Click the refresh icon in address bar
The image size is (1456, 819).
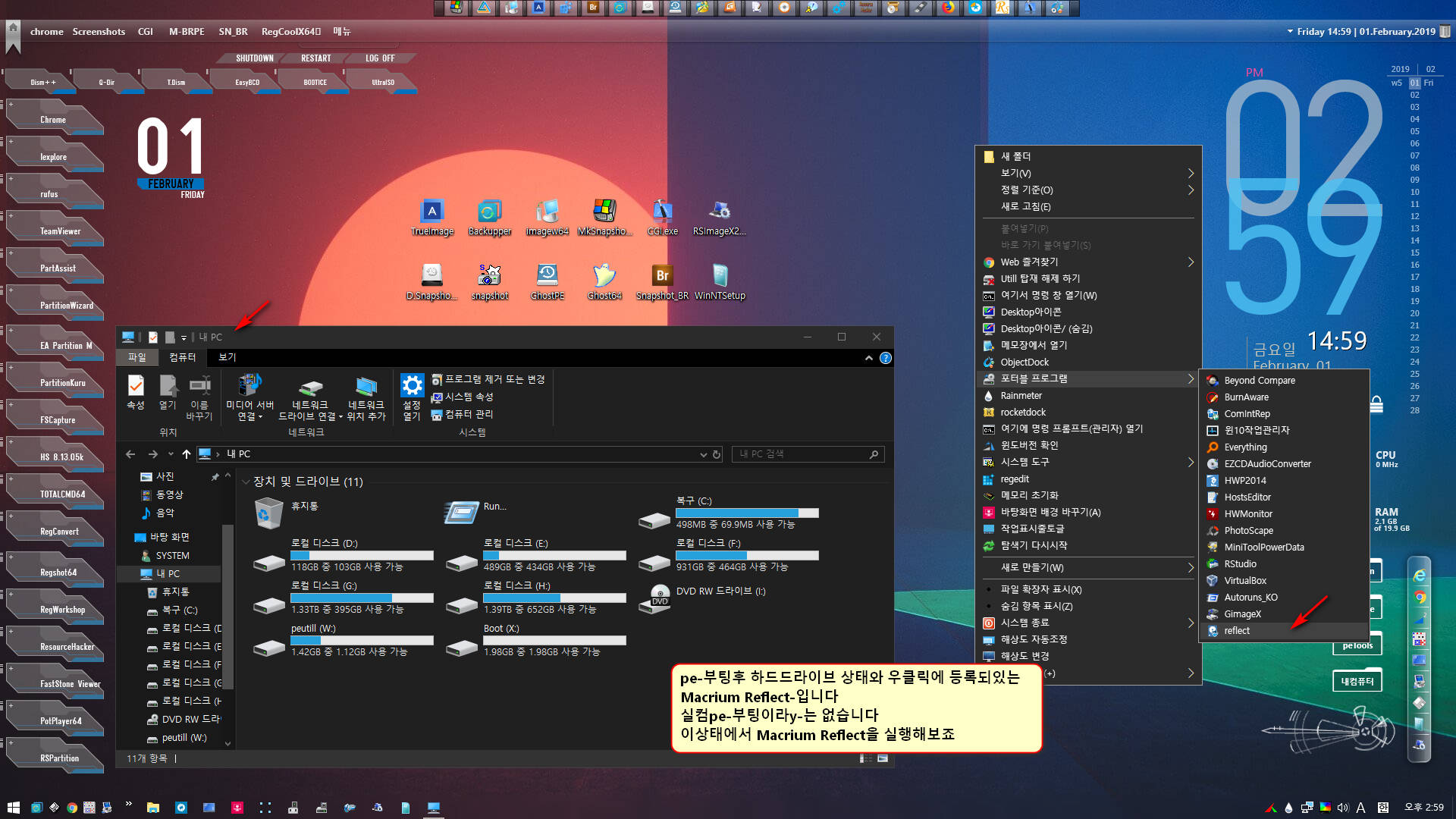pyautogui.click(x=717, y=454)
